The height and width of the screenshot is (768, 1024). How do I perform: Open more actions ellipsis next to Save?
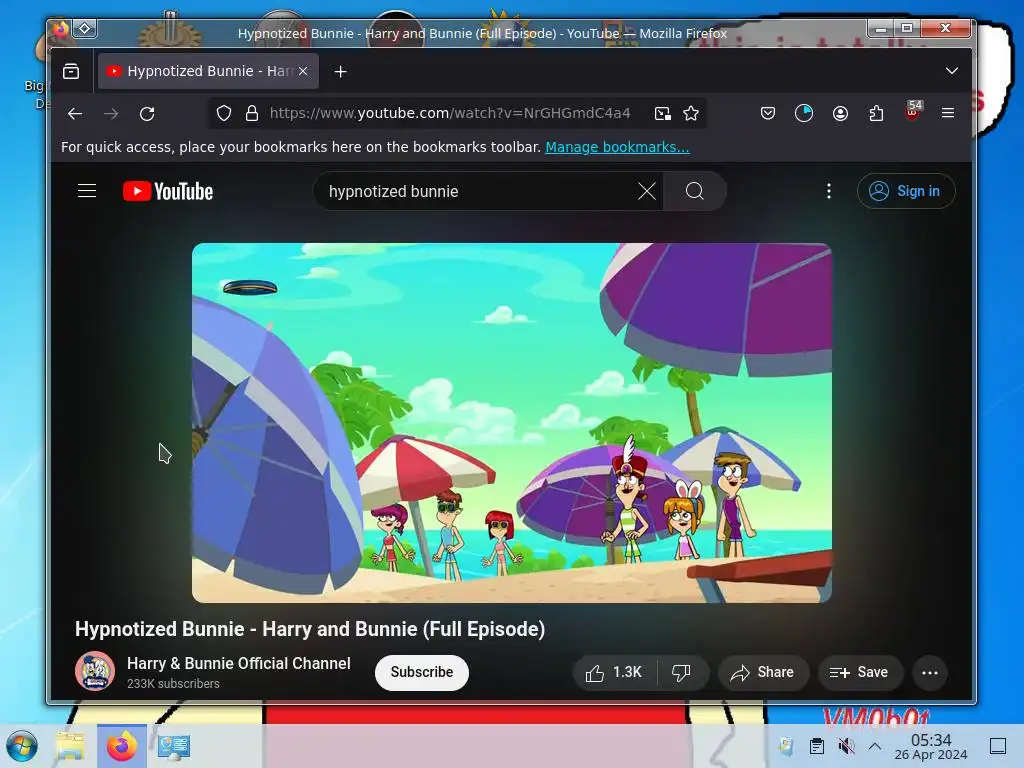click(930, 673)
